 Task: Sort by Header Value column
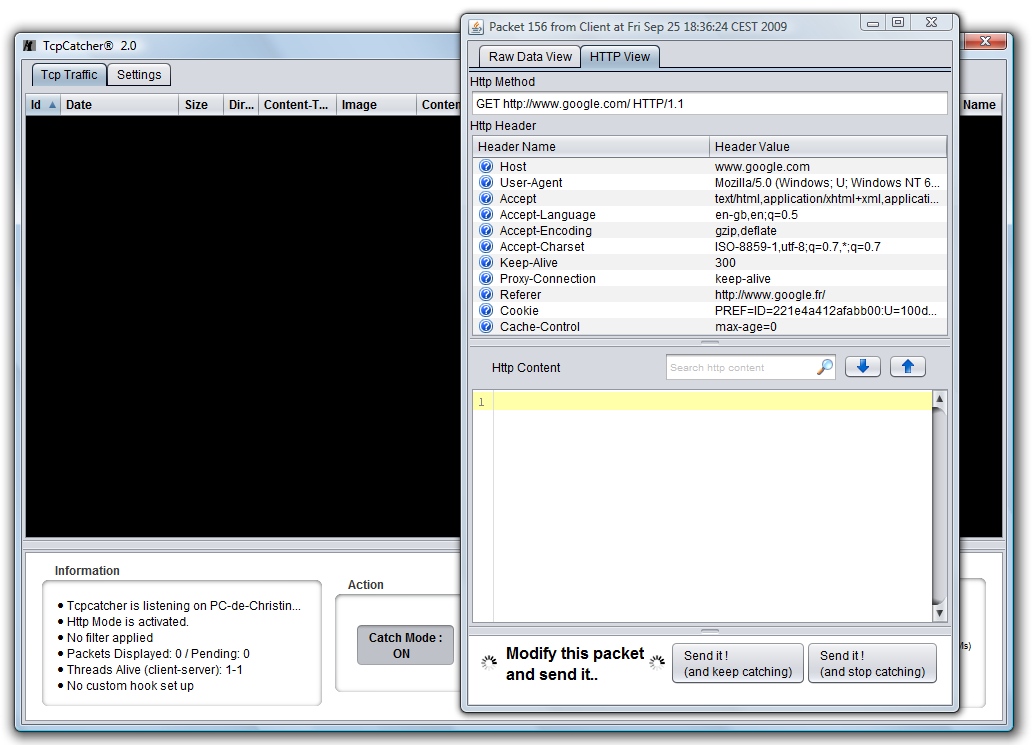(x=828, y=147)
